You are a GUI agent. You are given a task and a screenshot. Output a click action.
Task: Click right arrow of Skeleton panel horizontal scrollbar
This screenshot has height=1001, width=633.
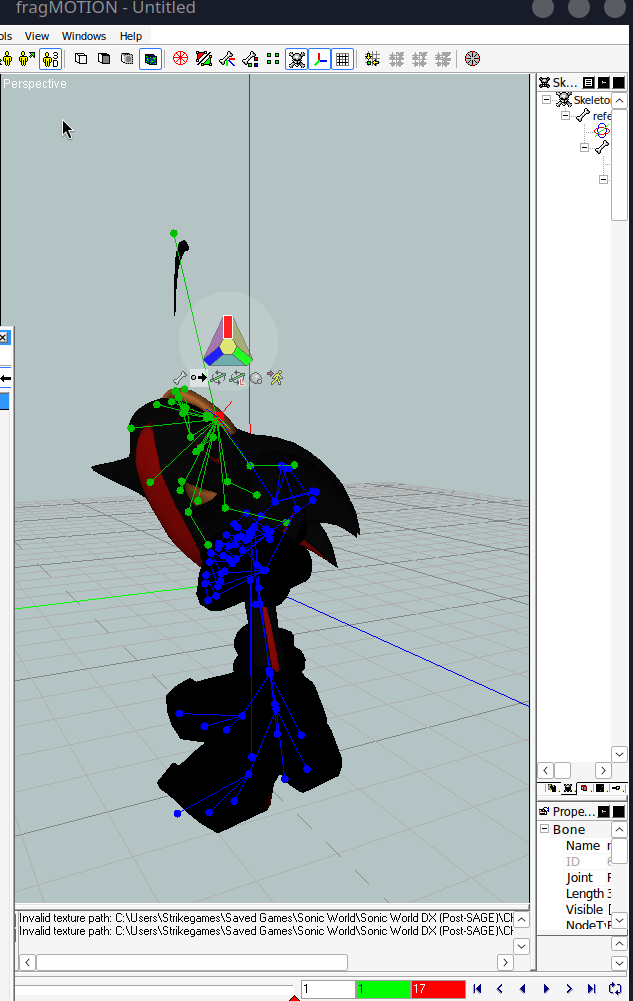tap(604, 771)
